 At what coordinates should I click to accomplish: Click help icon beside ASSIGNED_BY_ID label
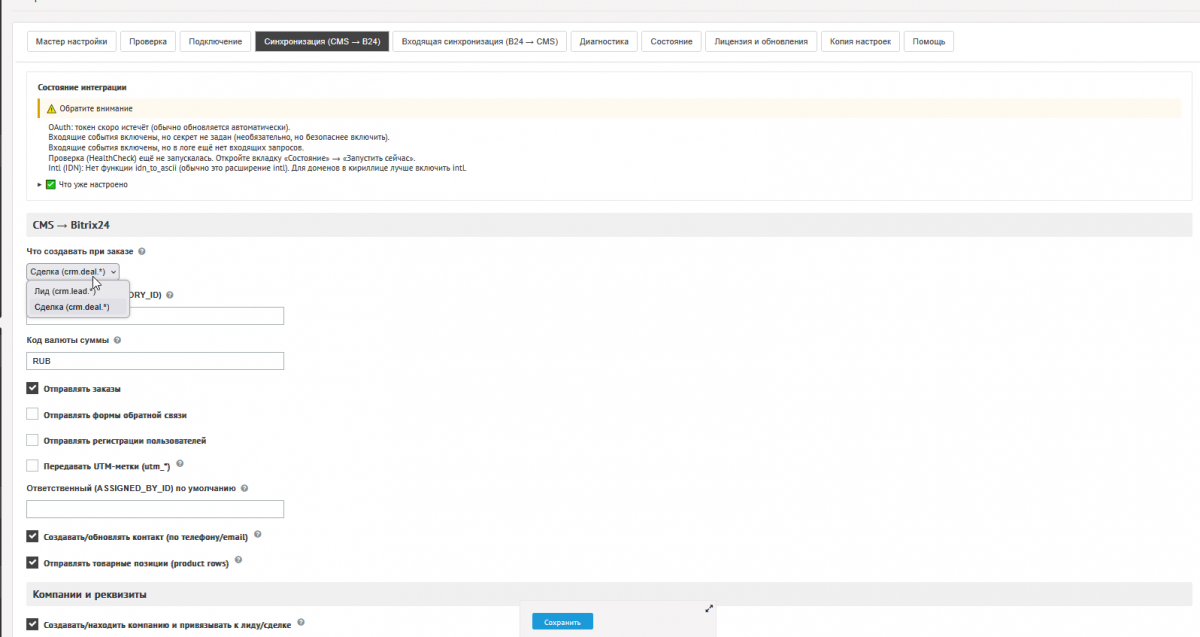pyautogui.click(x=245, y=489)
